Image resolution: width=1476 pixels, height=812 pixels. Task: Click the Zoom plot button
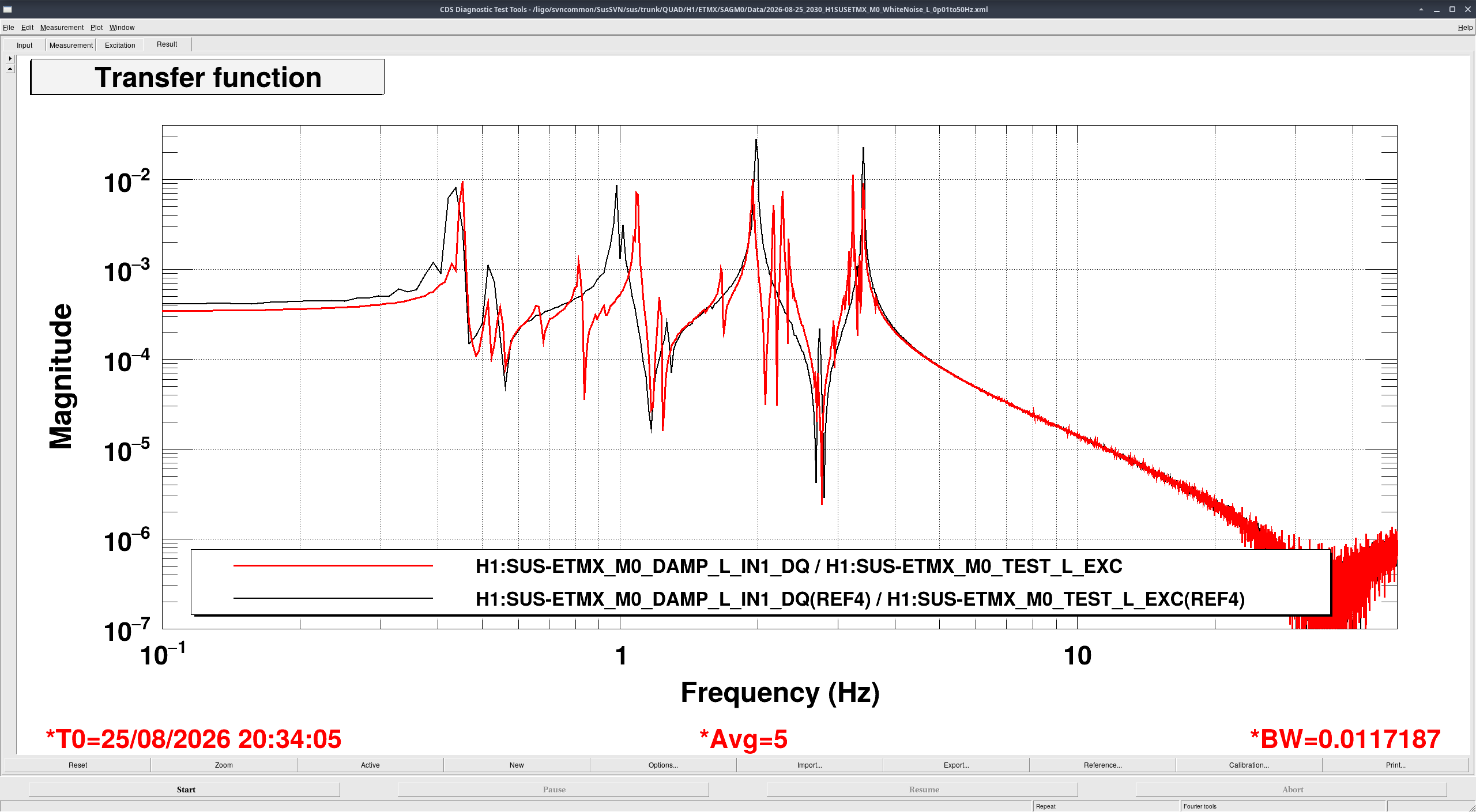click(224, 765)
